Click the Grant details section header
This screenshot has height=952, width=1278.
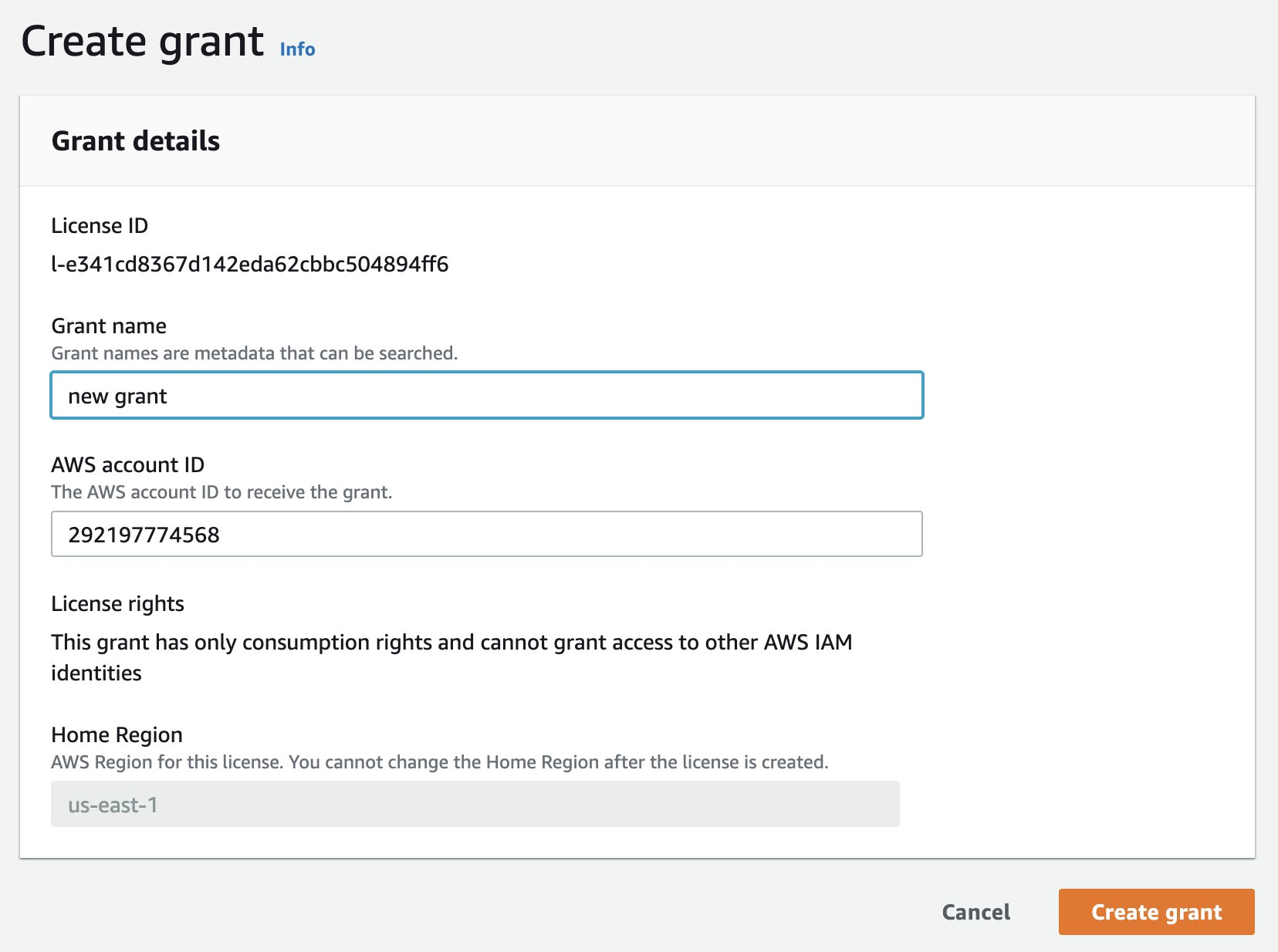pos(136,141)
